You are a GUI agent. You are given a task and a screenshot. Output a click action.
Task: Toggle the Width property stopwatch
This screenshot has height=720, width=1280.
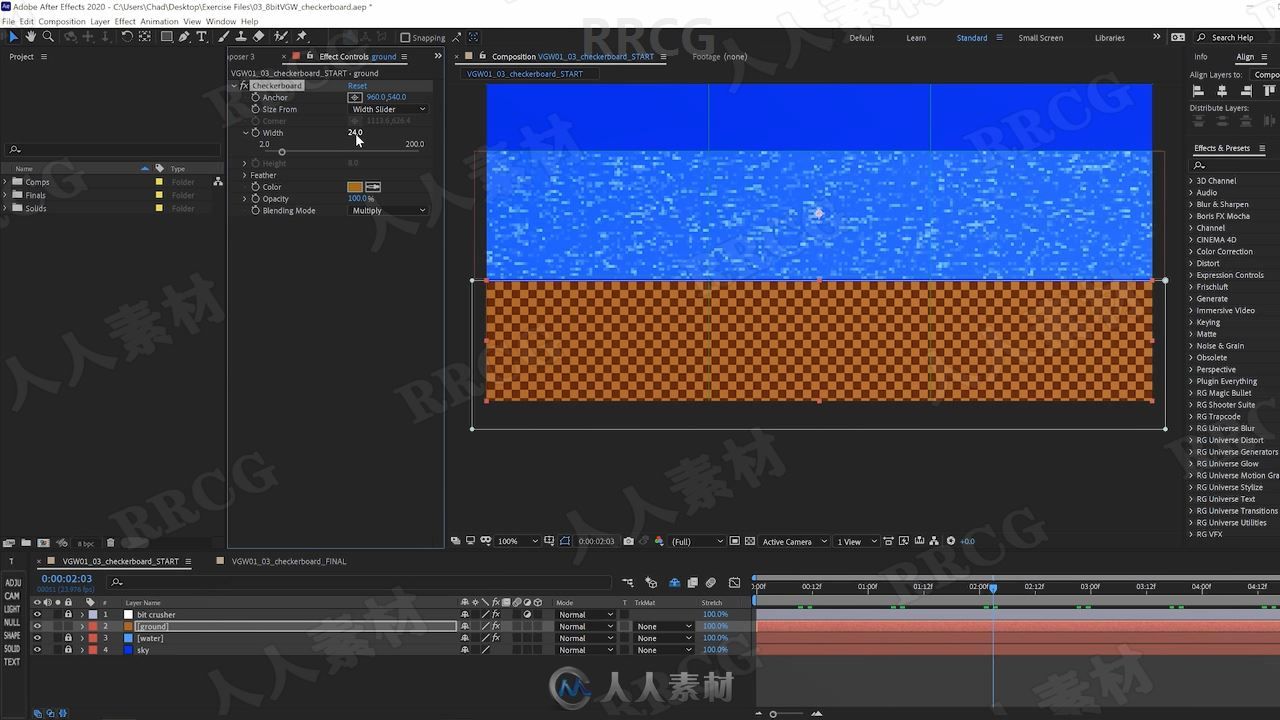[x=256, y=133]
